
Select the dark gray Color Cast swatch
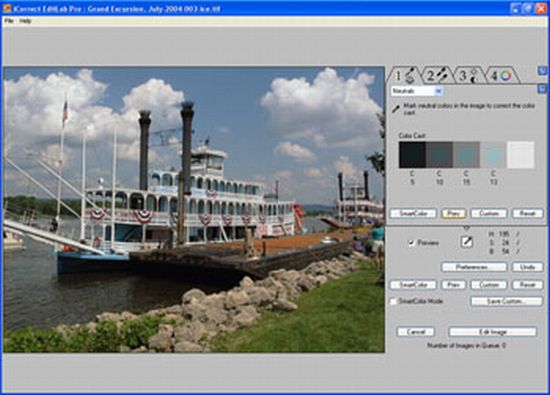click(x=439, y=155)
